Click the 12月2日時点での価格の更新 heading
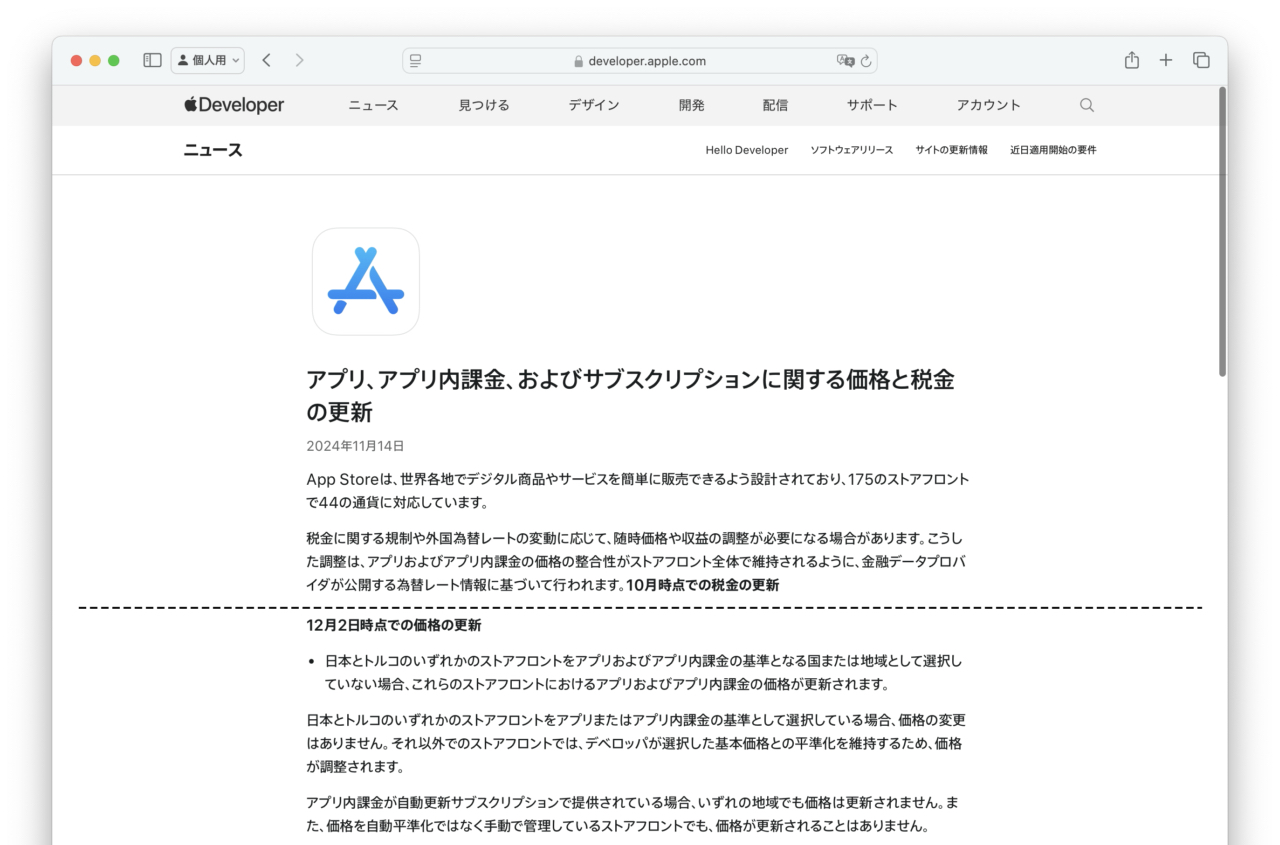Screen dimensions: 1280x845 [x=394, y=625]
